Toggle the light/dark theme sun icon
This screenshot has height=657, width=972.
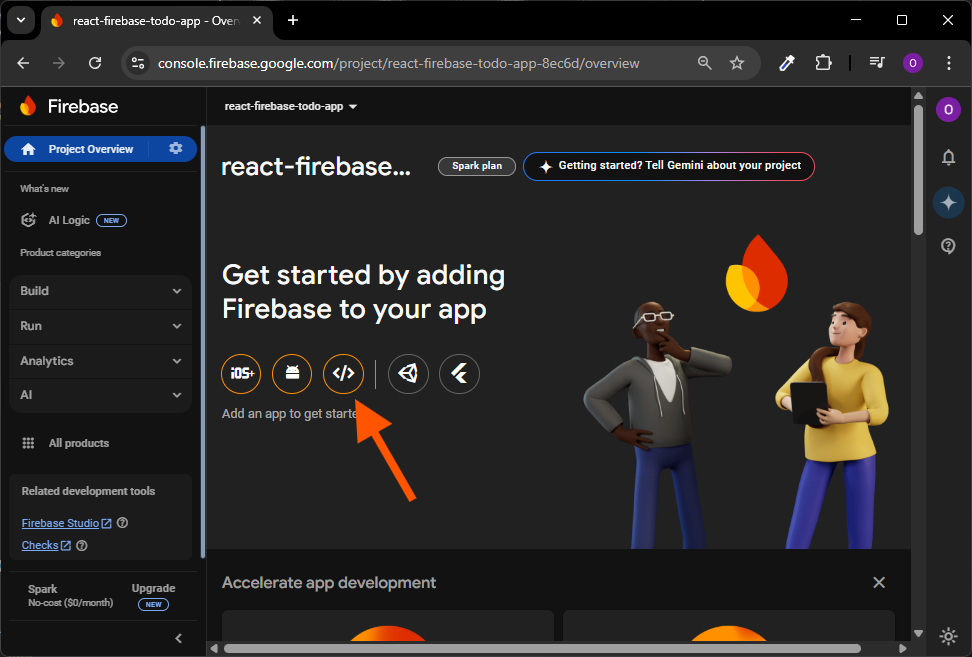[x=948, y=636]
